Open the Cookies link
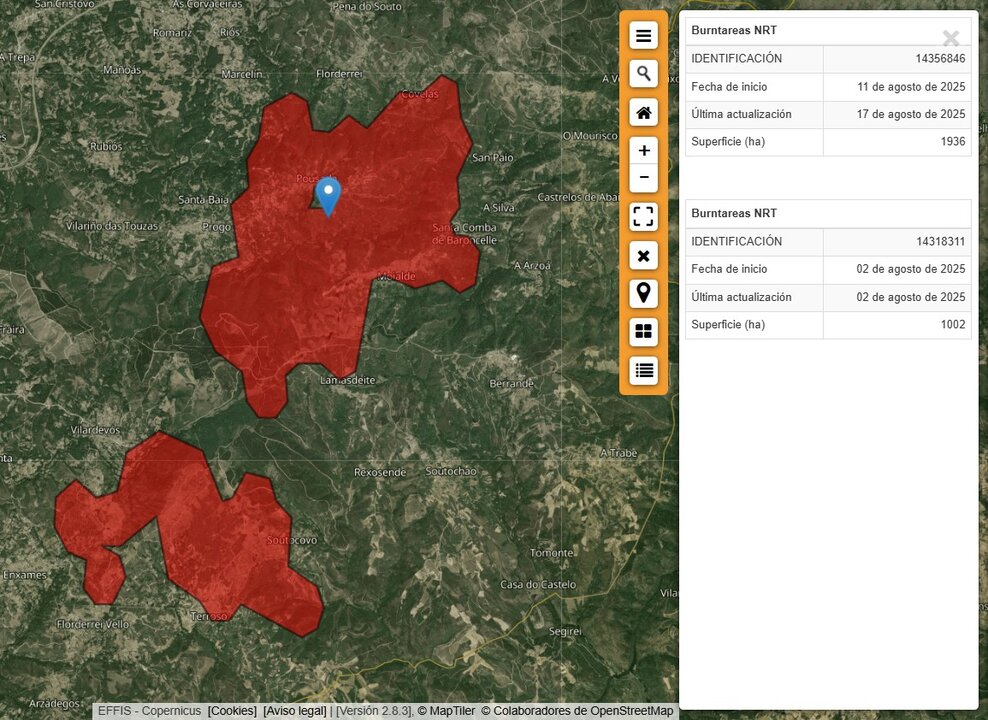 pyautogui.click(x=232, y=711)
